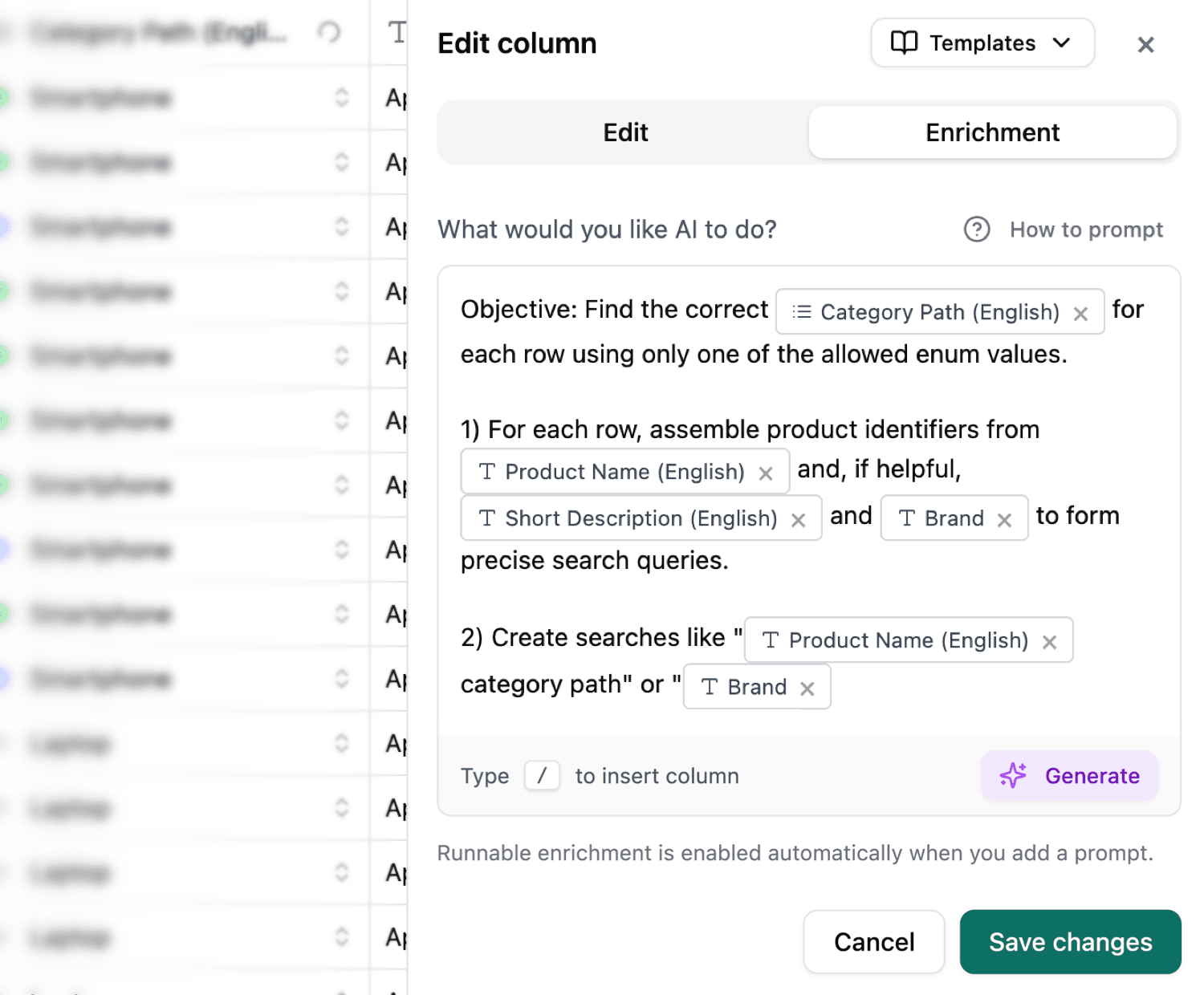This screenshot has width=1204, height=995.
Task: Click sort chevrons on the first Smartphone row
Action: point(340,97)
